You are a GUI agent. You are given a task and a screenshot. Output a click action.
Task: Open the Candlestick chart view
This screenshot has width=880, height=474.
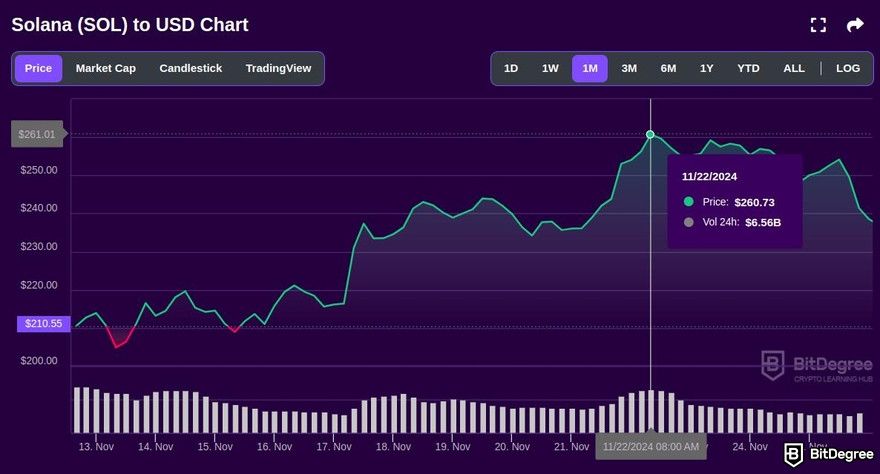click(x=189, y=68)
